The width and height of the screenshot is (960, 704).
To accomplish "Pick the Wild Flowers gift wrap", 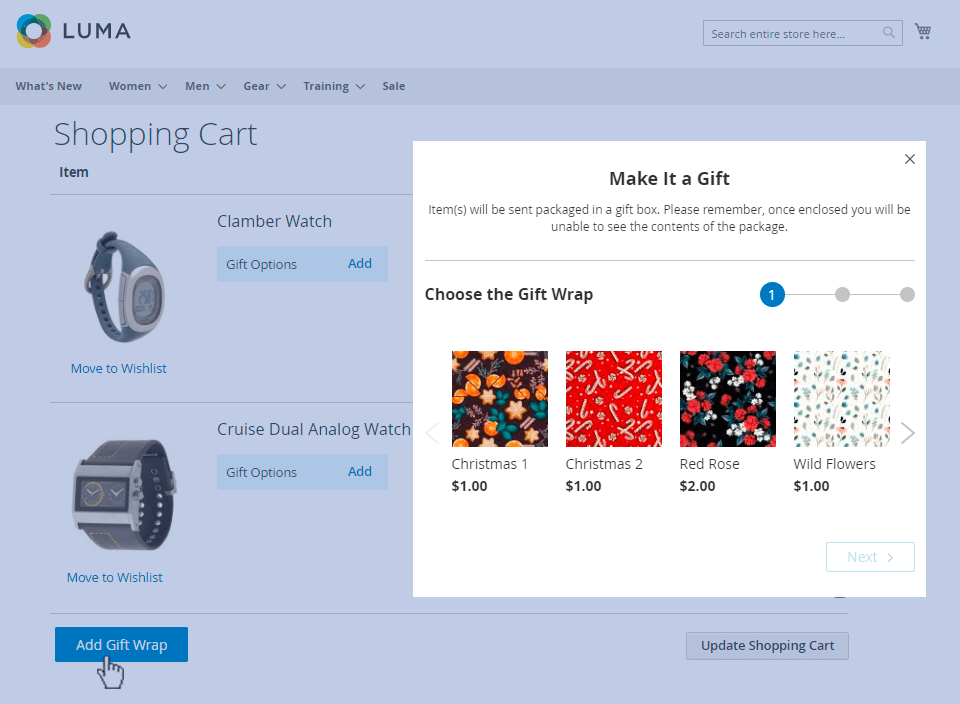I will click(x=841, y=399).
